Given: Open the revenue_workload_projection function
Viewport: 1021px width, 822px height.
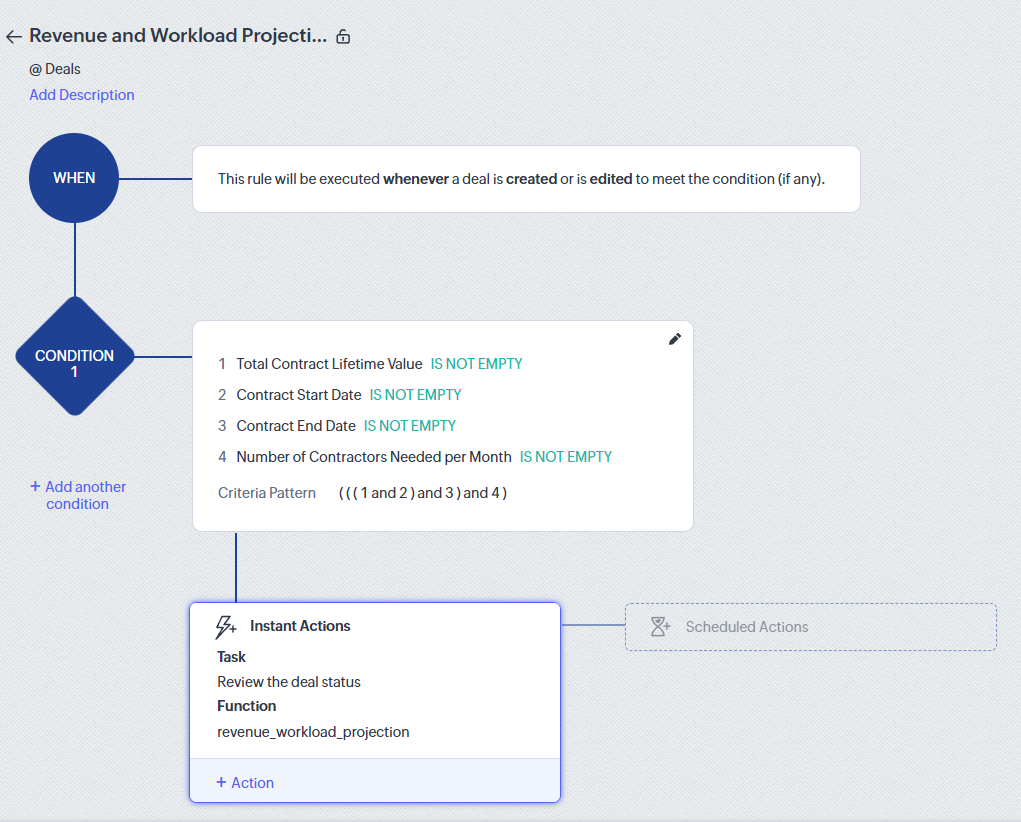Looking at the screenshot, I should (313, 732).
